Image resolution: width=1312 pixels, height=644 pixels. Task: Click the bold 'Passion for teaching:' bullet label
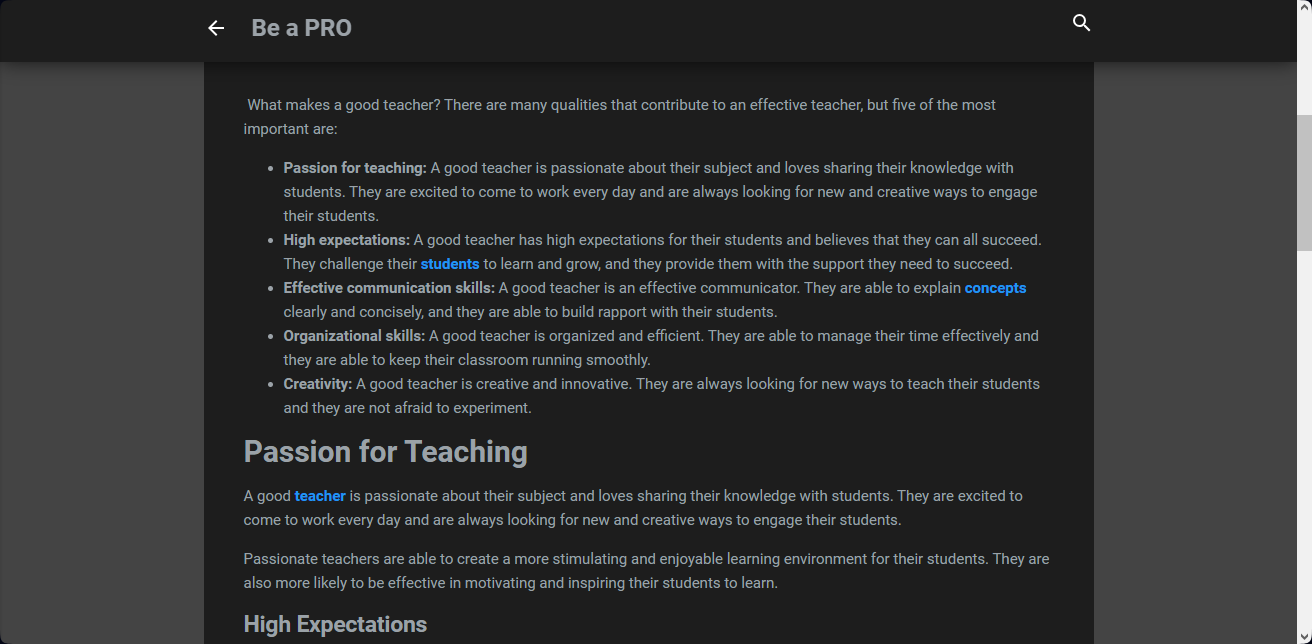[x=355, y=168]
